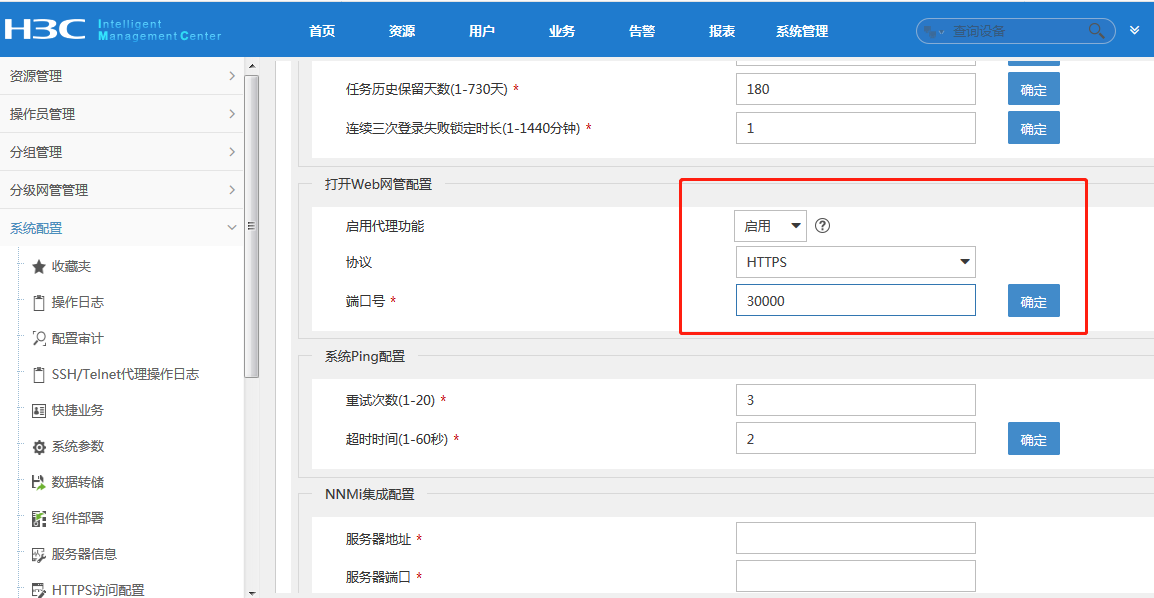Open the 首页 top menu

click(322, 31)
